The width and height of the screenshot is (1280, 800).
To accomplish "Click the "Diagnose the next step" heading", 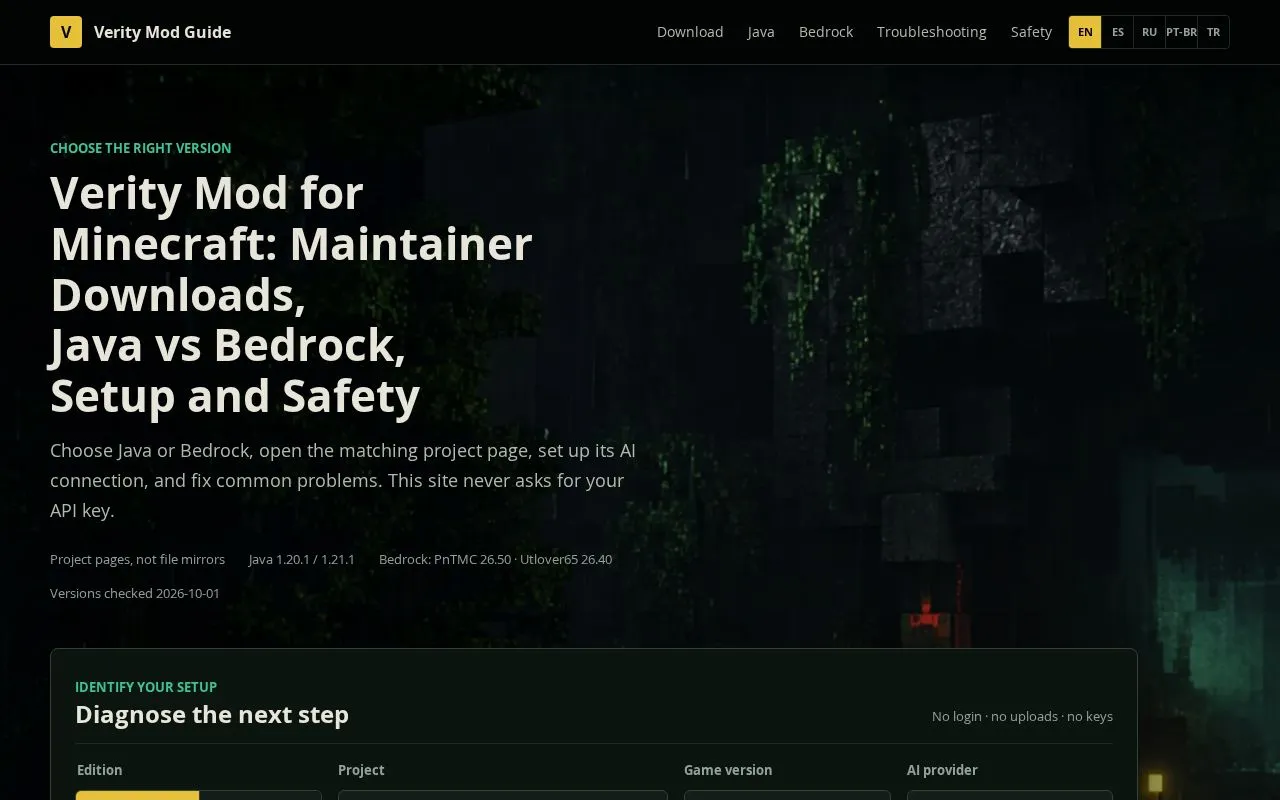I will pos(212,715).
